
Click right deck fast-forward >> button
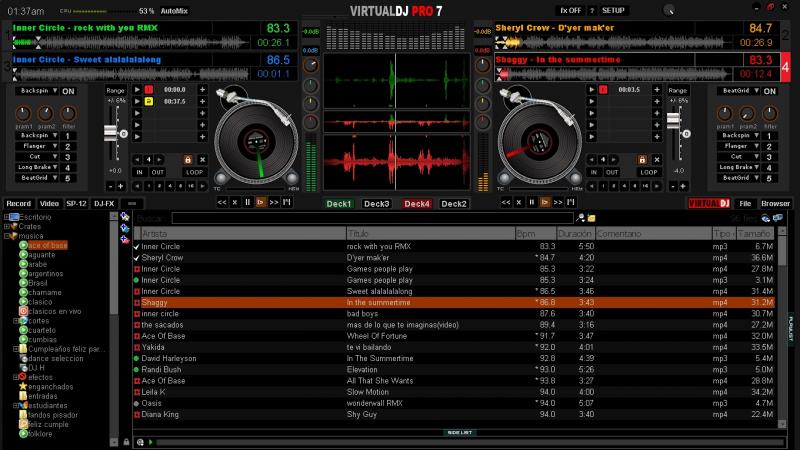tap(558, 203)
